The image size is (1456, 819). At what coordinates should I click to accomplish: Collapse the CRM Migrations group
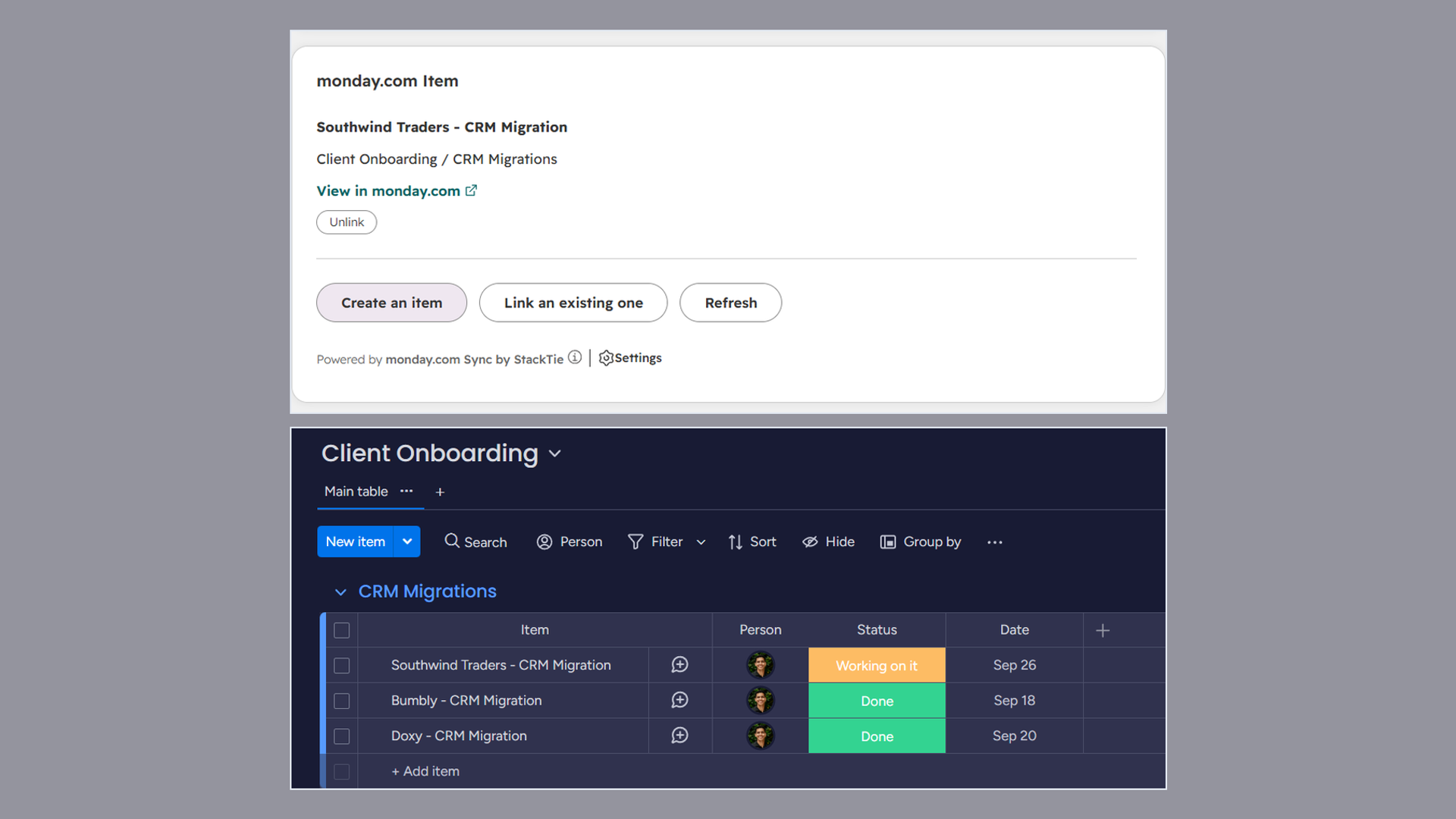340,591
